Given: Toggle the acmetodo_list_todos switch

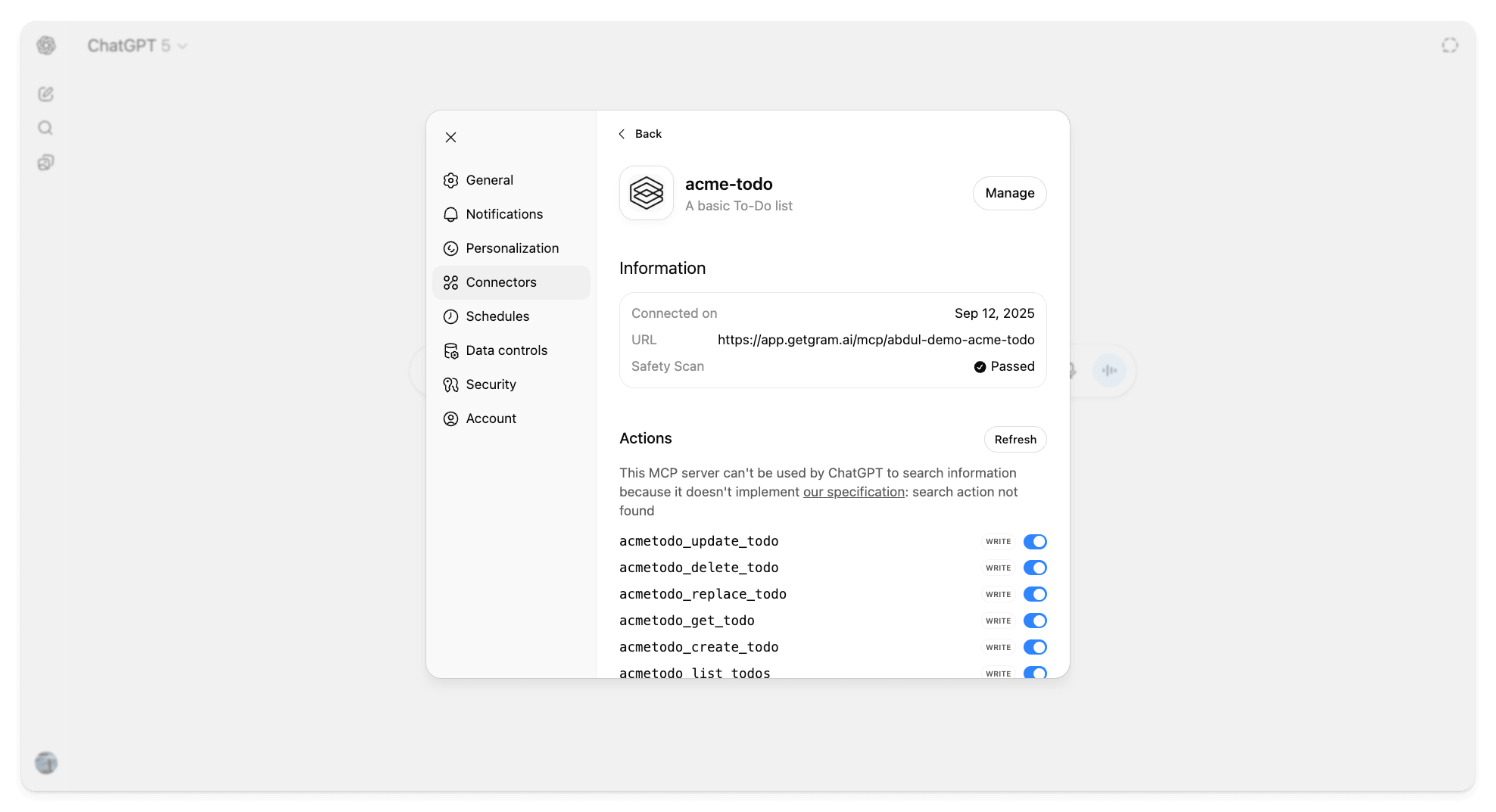Looking at the screenshot, I should tap(1035, 672).
